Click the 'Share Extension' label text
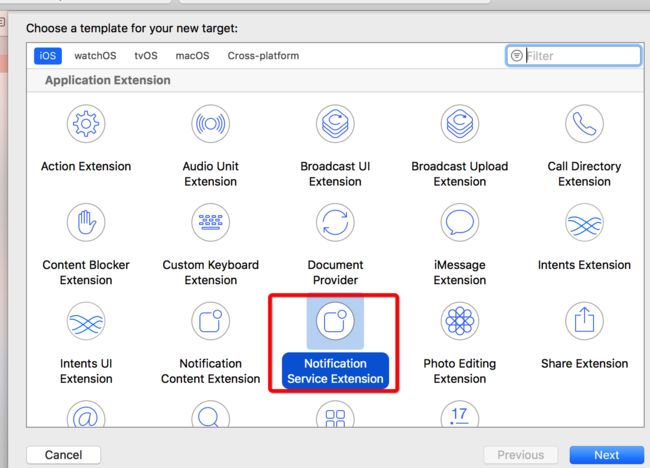 [584, 364]
